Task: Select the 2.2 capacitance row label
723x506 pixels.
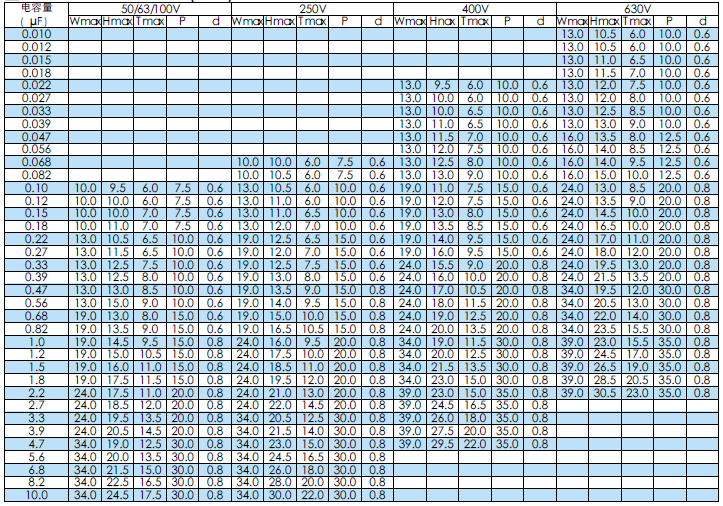Action: [35, 392]
